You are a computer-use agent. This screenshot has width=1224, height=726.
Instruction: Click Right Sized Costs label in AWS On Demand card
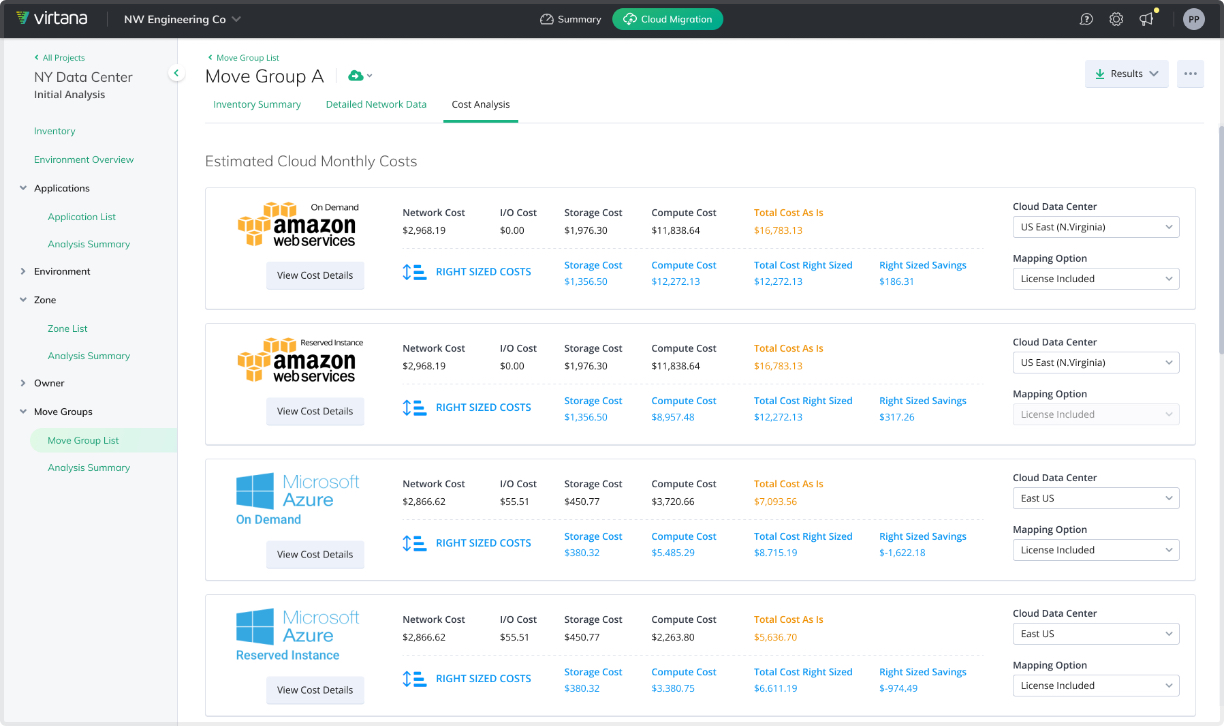pos(483,272)
